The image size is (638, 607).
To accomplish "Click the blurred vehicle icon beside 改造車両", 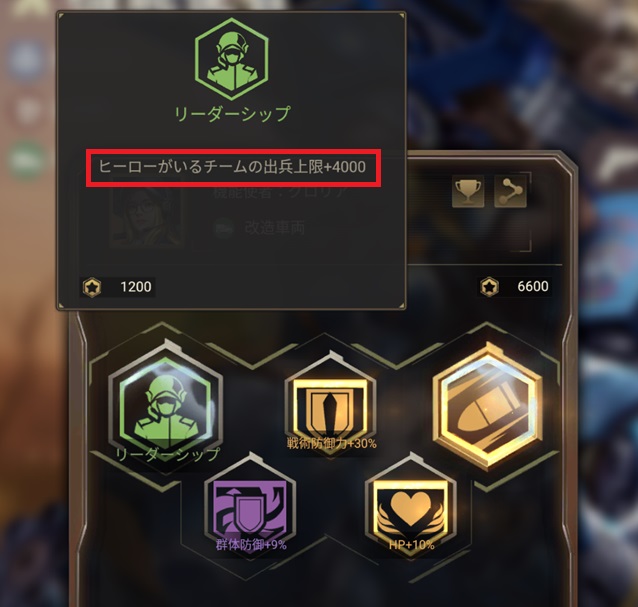I will (224, 228).
